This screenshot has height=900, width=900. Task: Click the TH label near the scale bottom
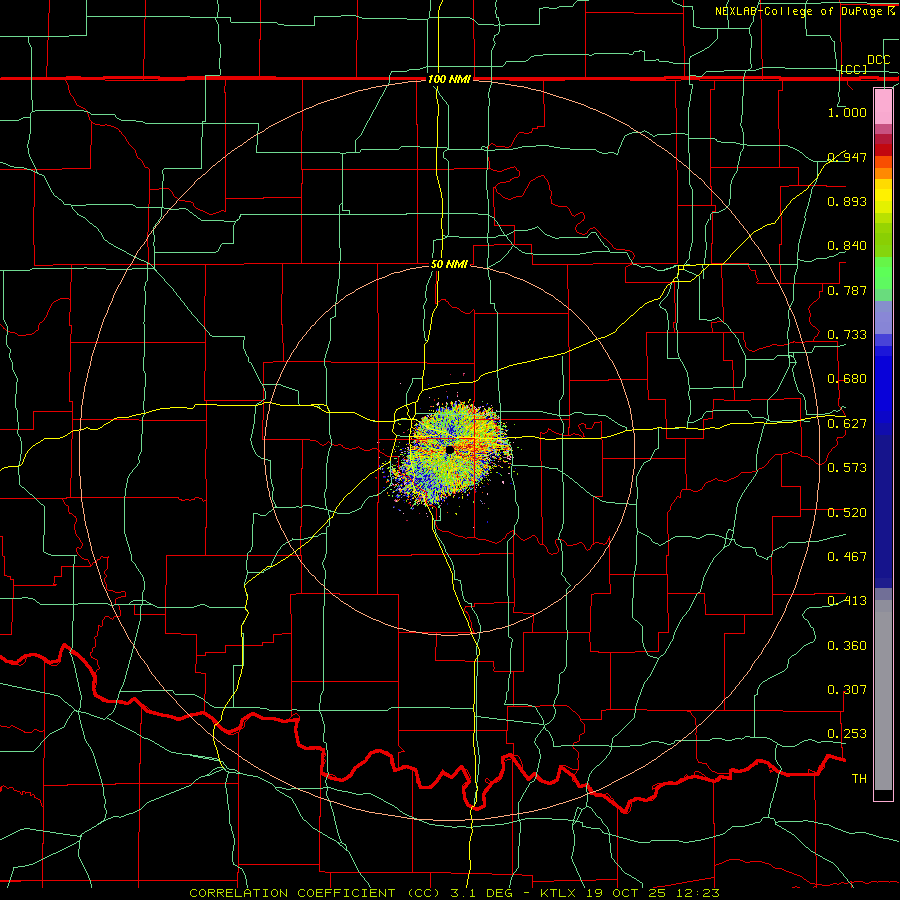tap(859, 778)
